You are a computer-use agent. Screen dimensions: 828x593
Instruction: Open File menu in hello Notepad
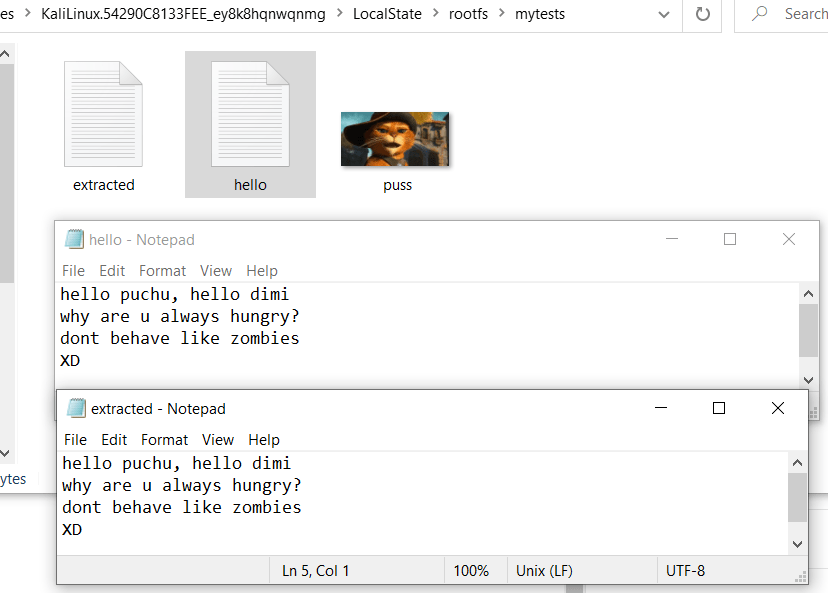pyautogui.click(x=73, y=271)
